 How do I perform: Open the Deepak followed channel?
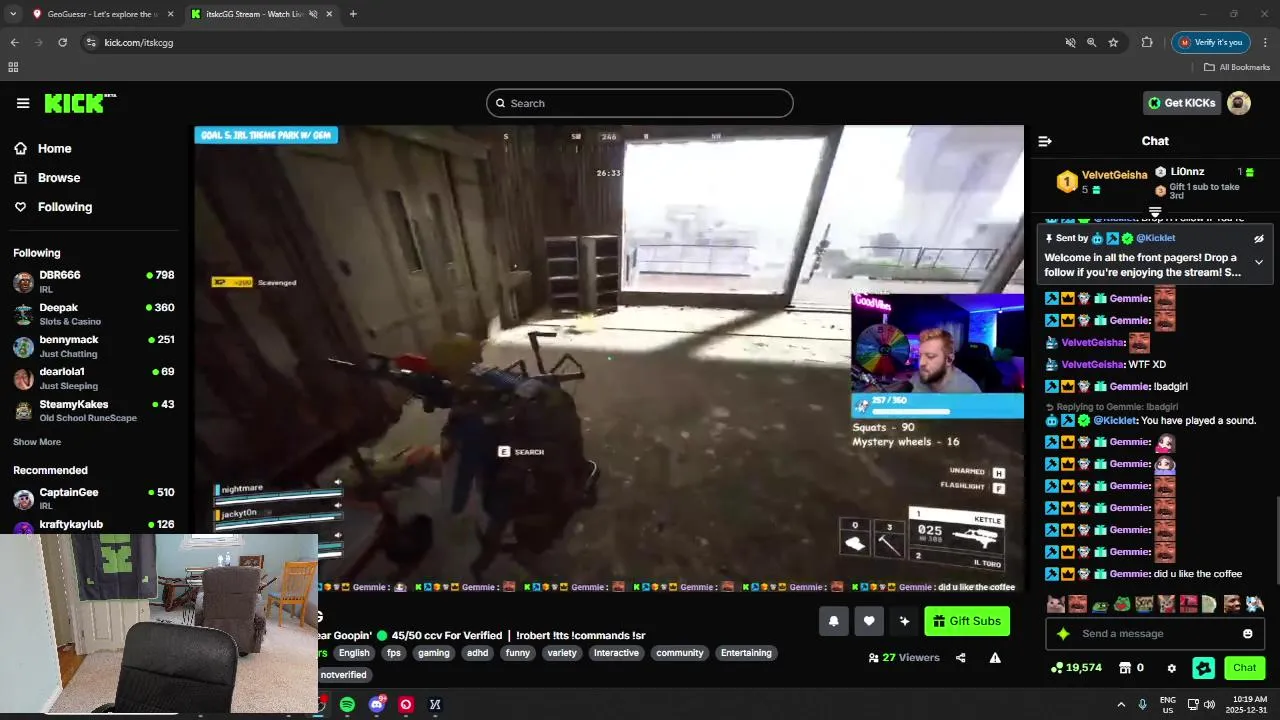[94, 314]
